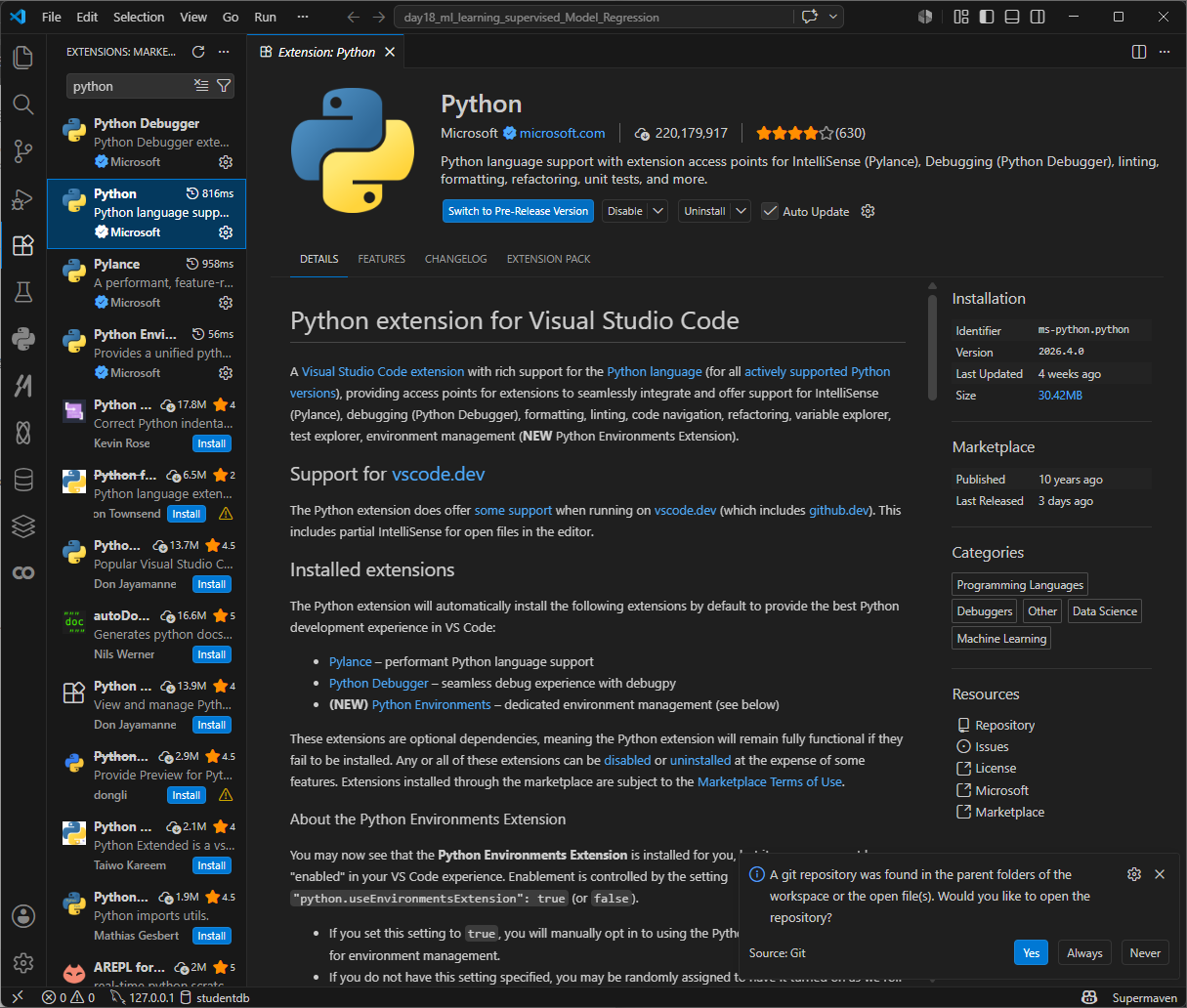Viewport: 1187px width, 1008px height.
Task: Open the Extensions view more actions menu
Action: pos(224,52)
